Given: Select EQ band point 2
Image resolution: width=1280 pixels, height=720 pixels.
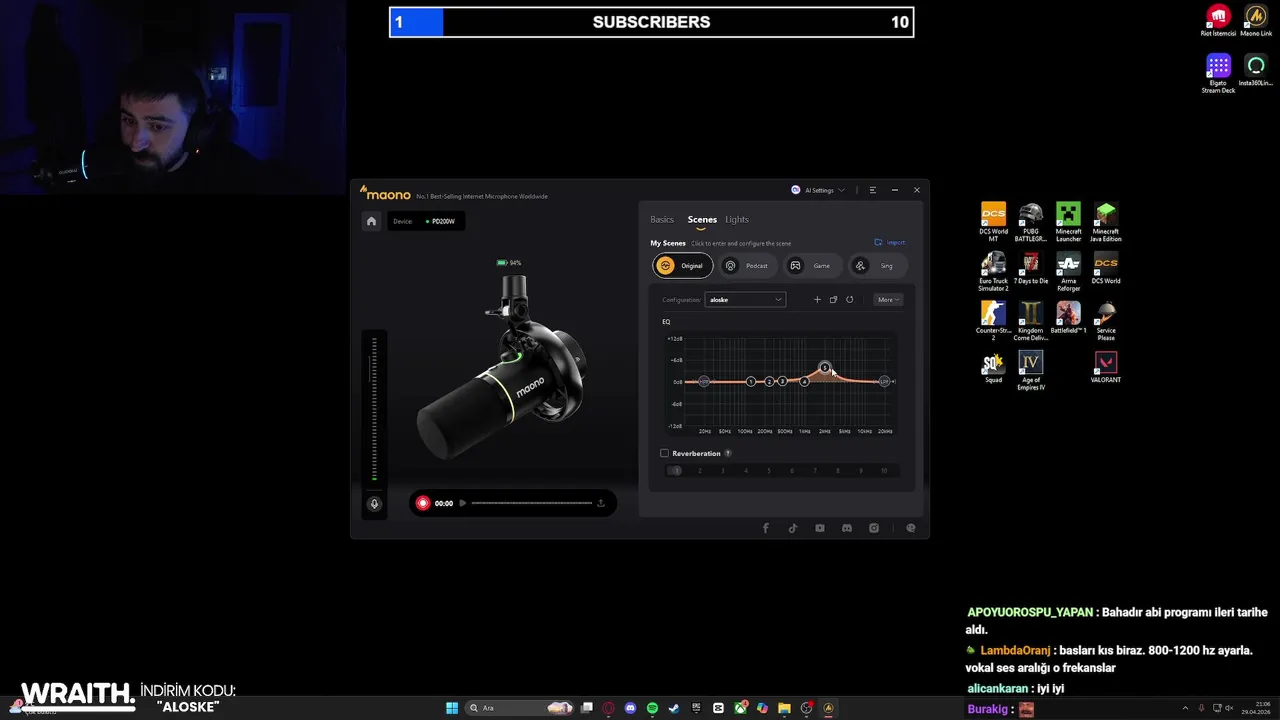Looking at the screenshot, I should pos(769,382).
